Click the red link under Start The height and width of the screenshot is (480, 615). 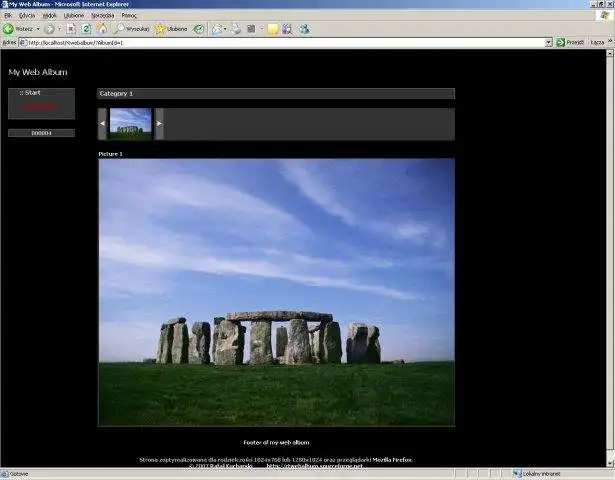41,106
